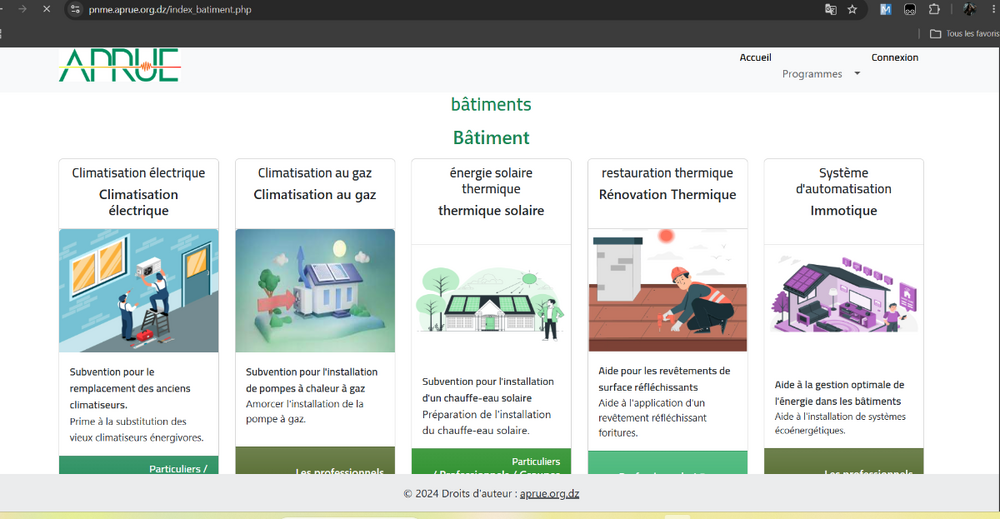Click the browser forward arrow
This screenshot has width=1000, height=519.
pos(22,9)
